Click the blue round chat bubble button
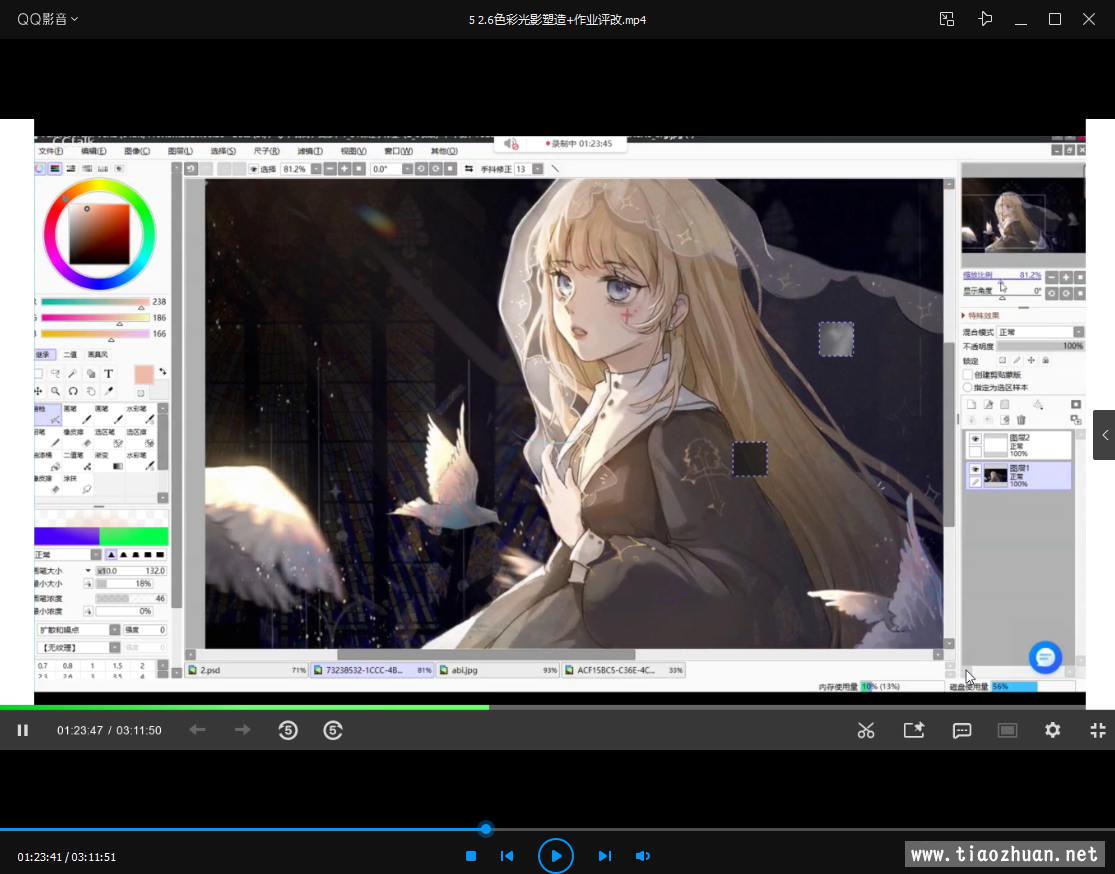The image size is (1115, 874). click(1045, 657)
